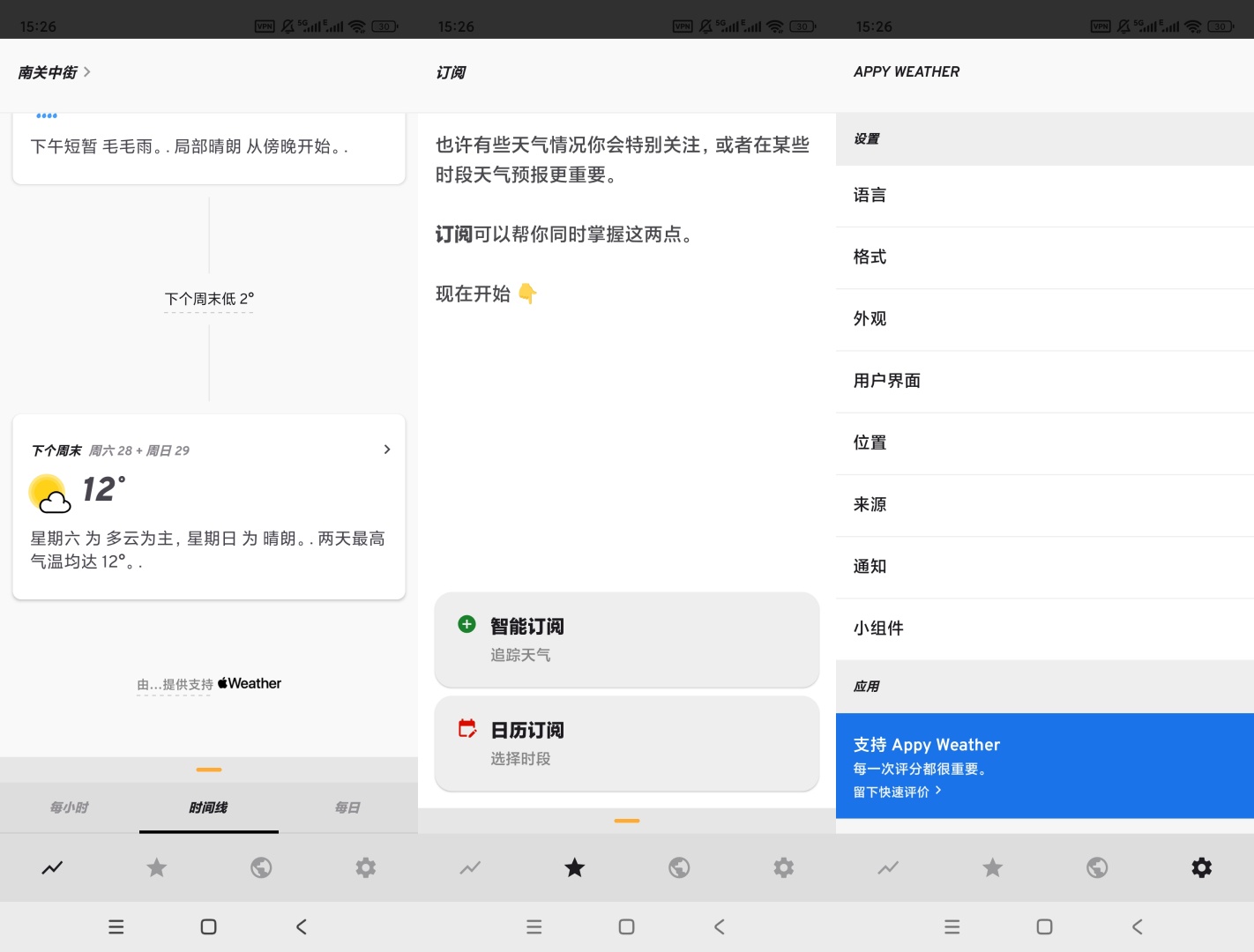Select the 时间线 tab
The image size is (1254, 952).
[x=209, y=807]
